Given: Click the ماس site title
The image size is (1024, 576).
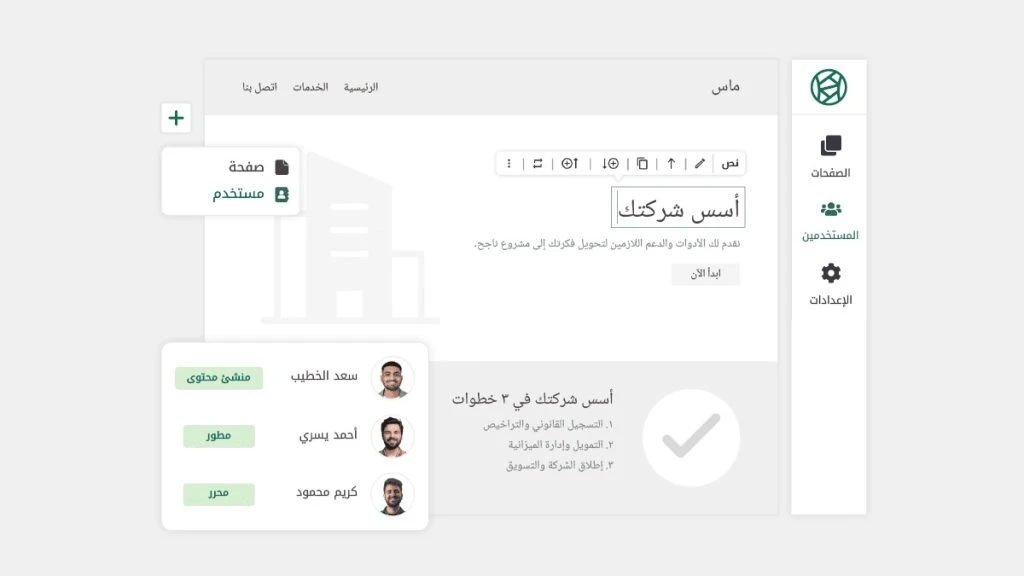Looking at the screenshot, I should coord(726,86).
